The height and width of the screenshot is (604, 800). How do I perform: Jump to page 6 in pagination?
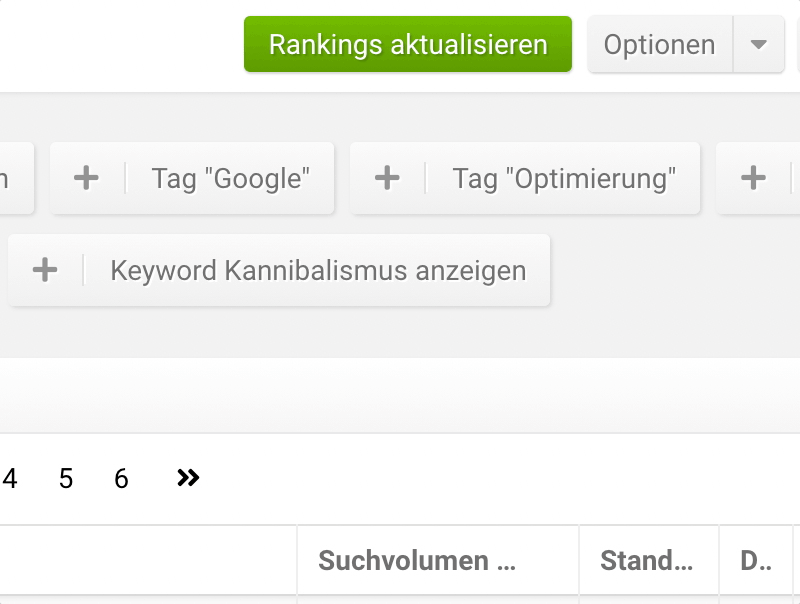pos(121,479)
